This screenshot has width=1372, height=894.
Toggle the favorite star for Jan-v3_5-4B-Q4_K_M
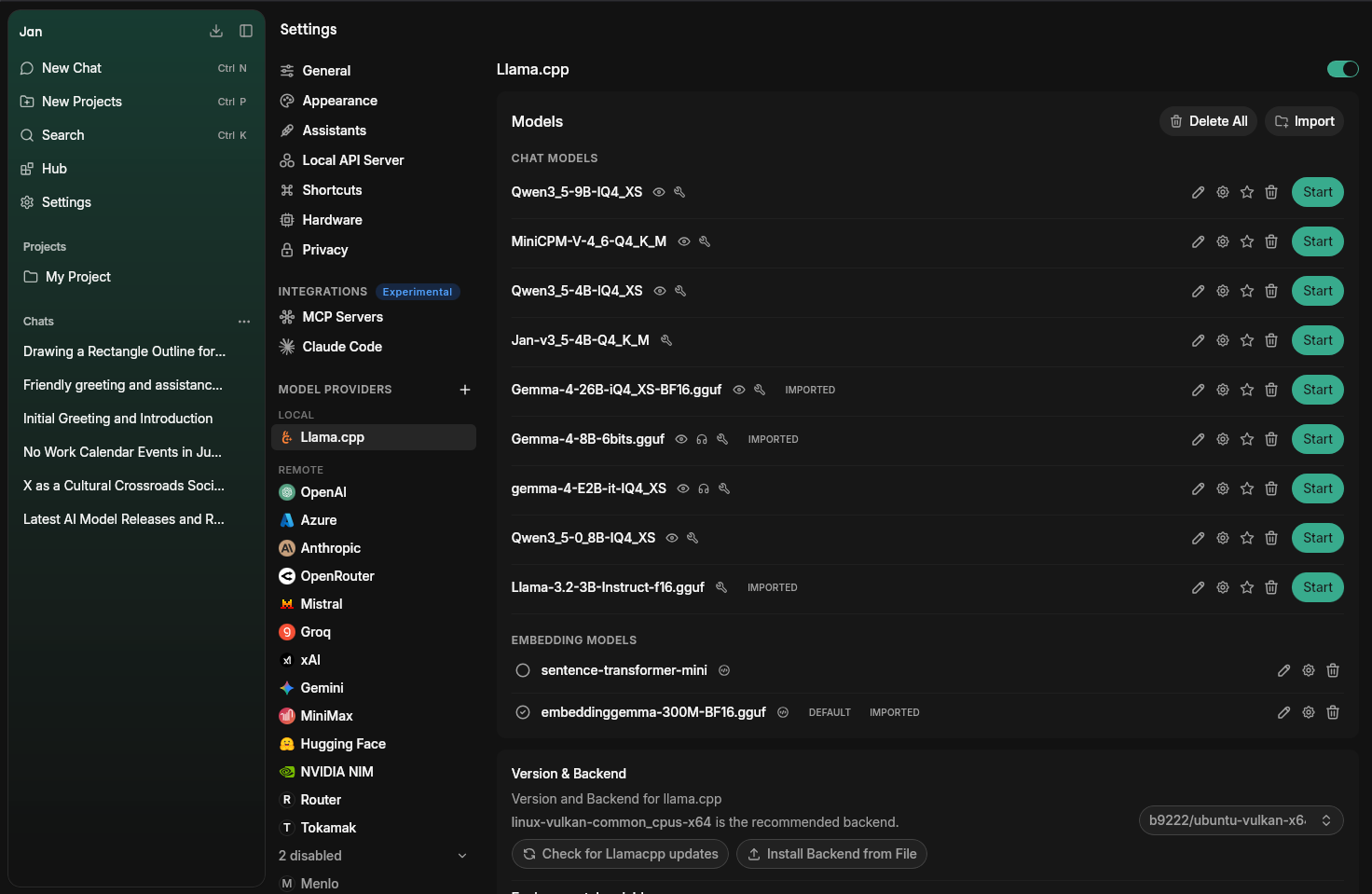(x=1247, y=340)
